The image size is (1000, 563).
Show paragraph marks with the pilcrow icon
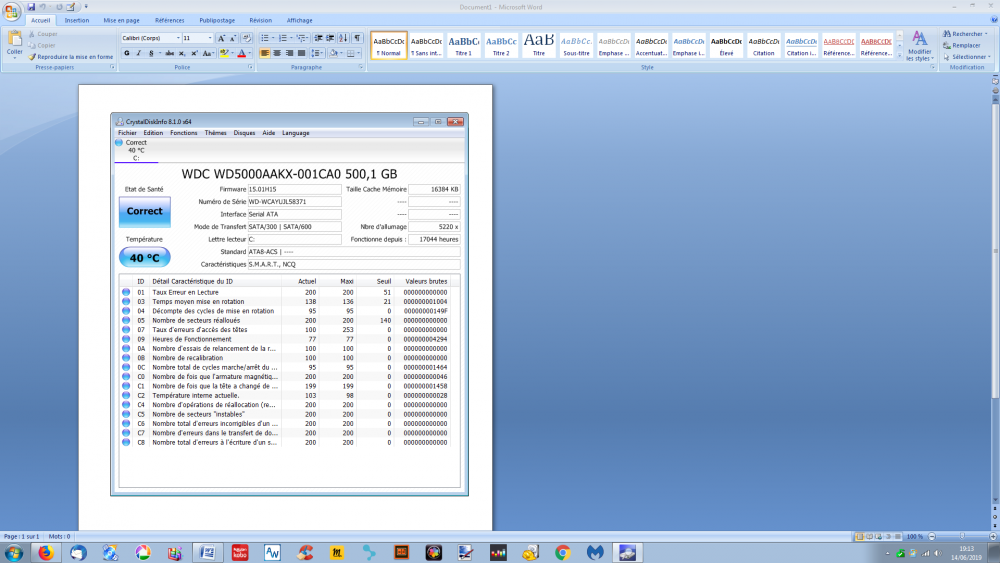pos(358,38)
